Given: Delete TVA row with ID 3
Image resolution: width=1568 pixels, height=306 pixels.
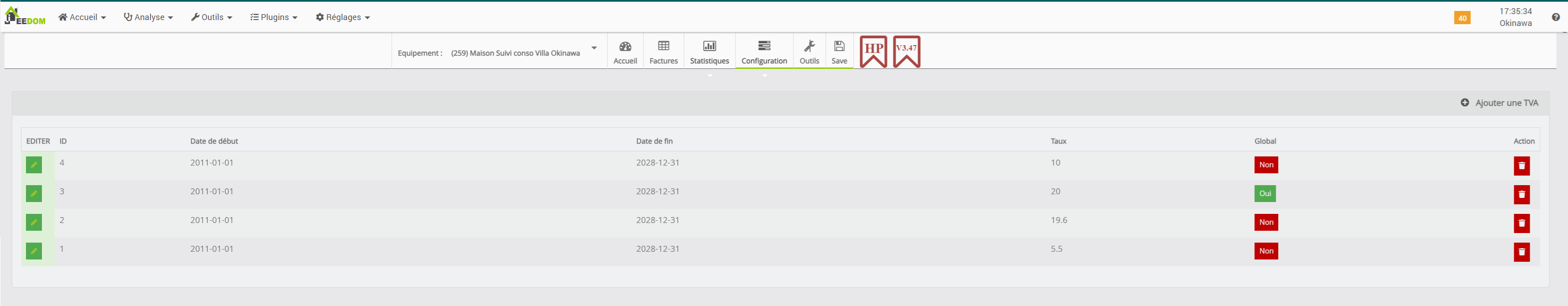Looking at the screenshot, I should 1522,194.
